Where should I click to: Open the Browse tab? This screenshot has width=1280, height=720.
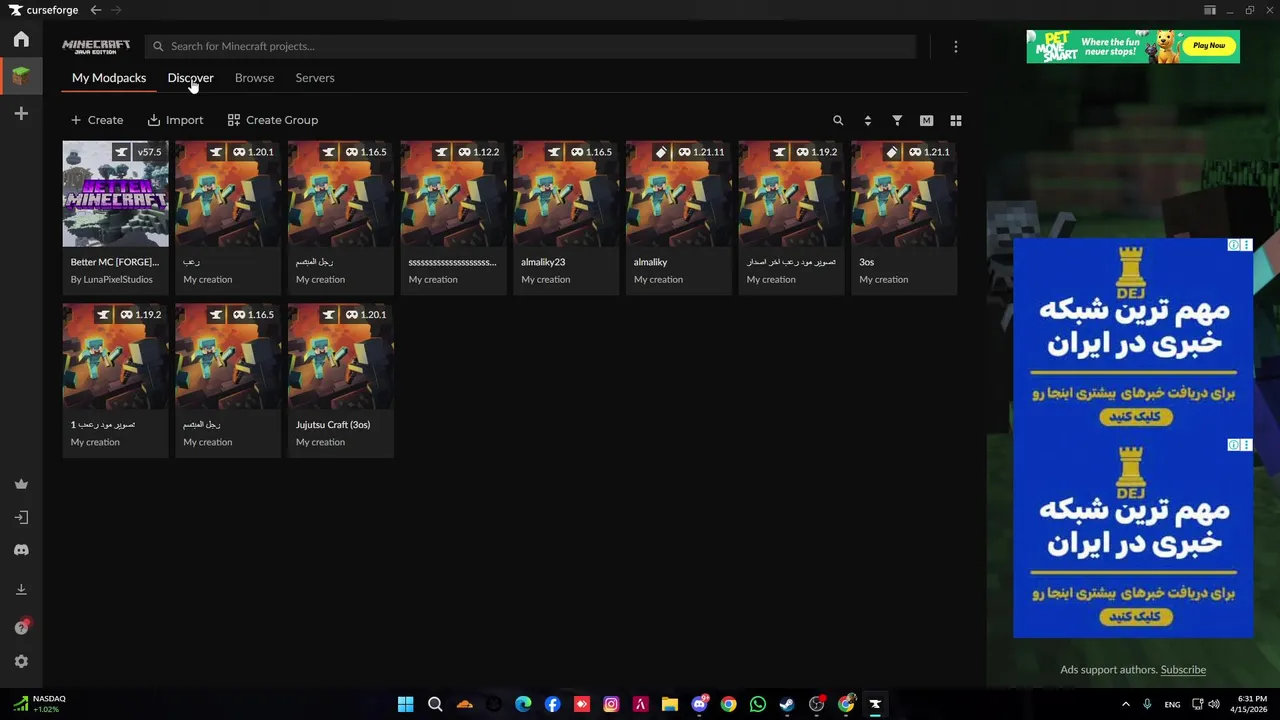pos(254,77)
